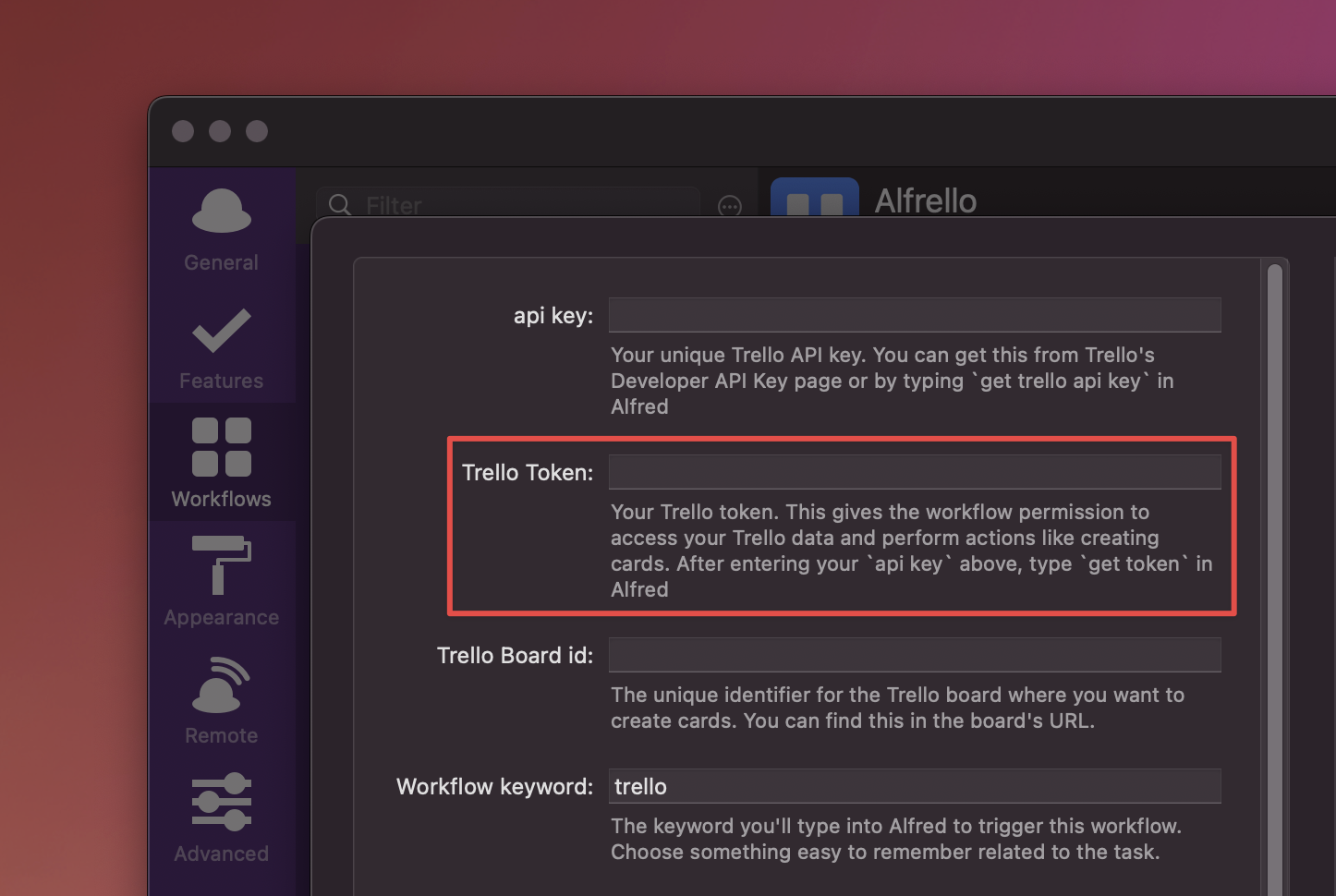Screen dimensions: 1336x896
Task: Click the Alfrello workflow title
Action: [x=926, y=200]
